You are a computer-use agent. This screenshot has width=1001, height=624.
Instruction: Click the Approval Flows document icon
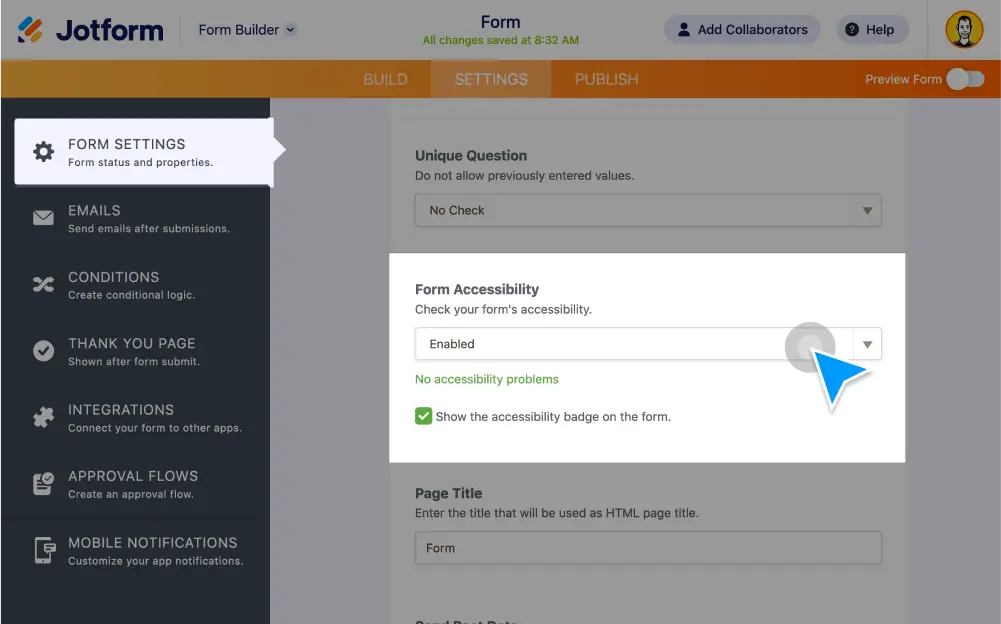pyautogui.click(x=43, y=483)
